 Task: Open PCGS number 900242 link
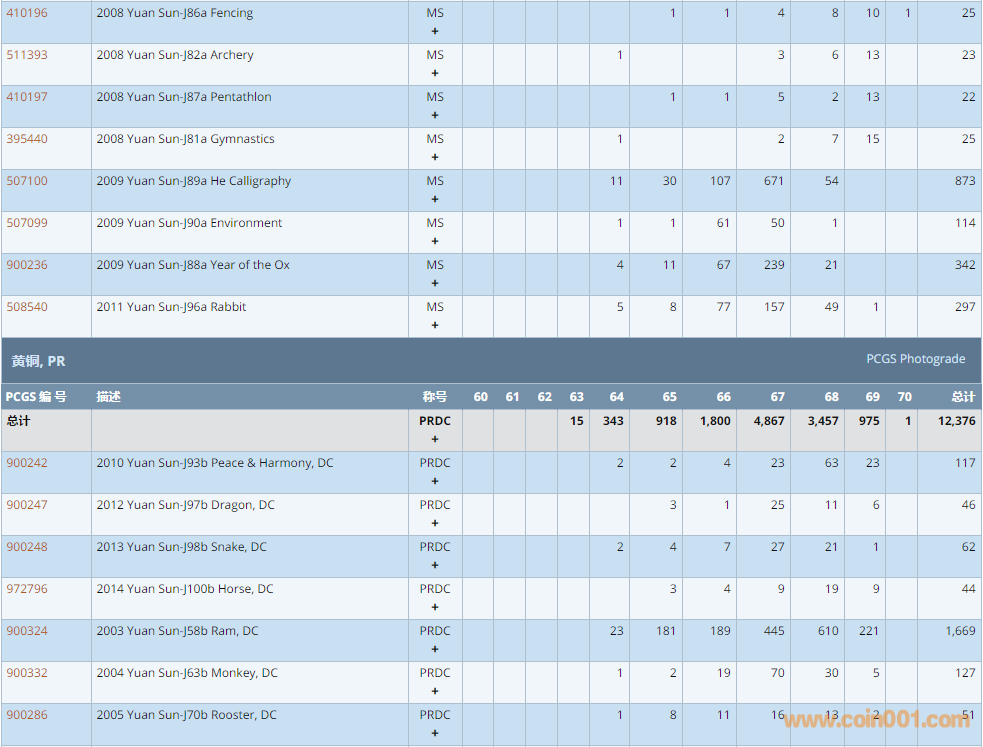tap(27, 463)
